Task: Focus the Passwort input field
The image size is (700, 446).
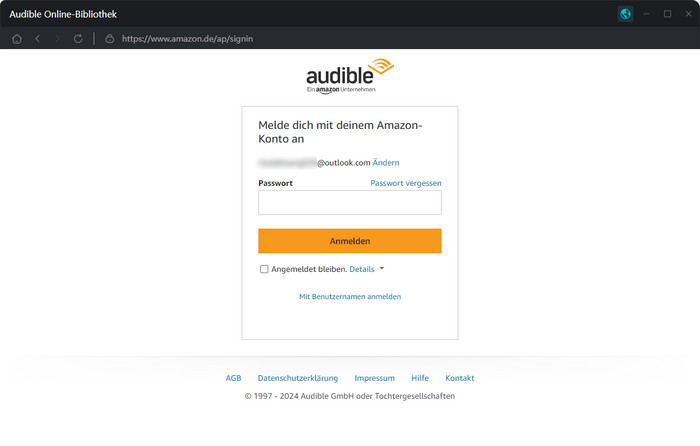Action: [x=350, y=203]
